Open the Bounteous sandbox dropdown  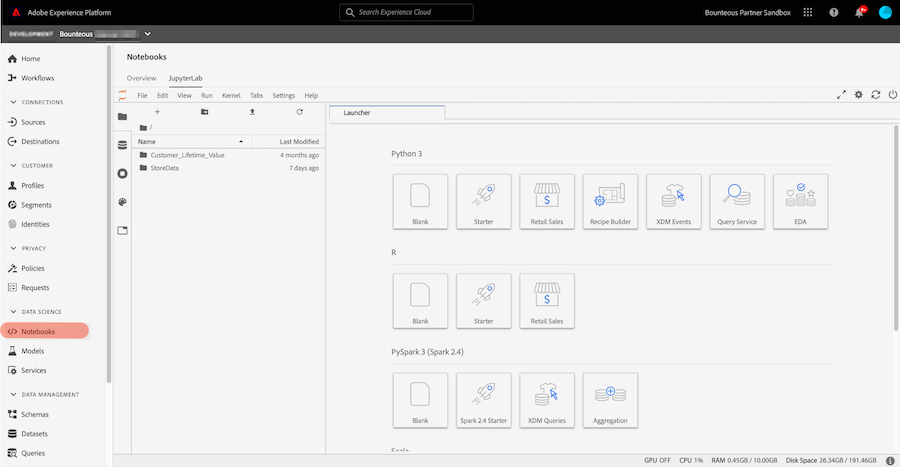(148, 34)
